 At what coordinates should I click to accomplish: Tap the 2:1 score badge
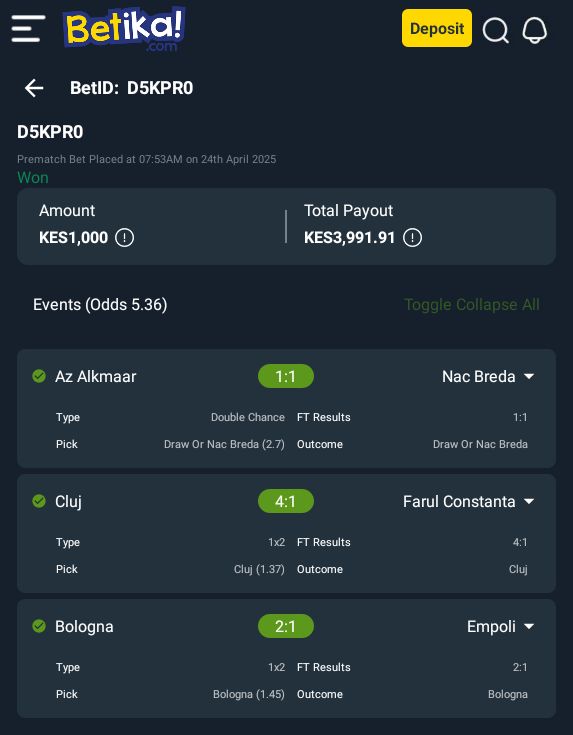286,626
